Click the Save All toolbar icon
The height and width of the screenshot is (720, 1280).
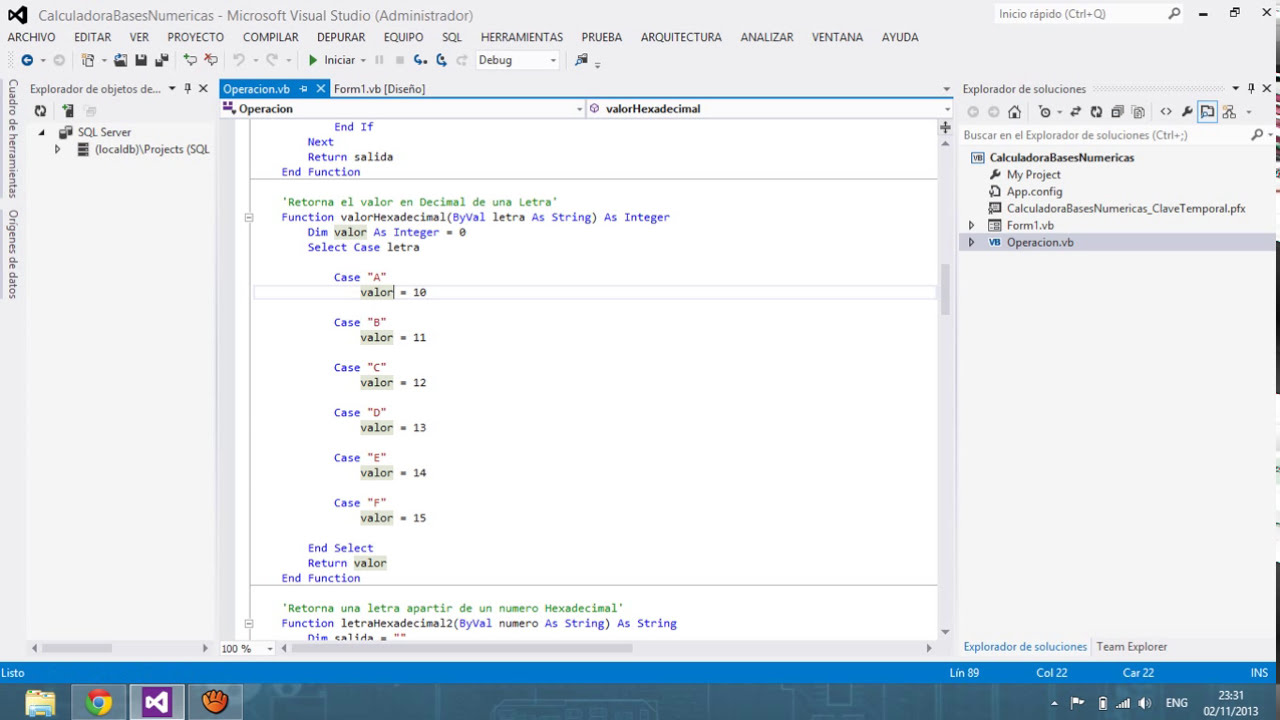(161, 60)
